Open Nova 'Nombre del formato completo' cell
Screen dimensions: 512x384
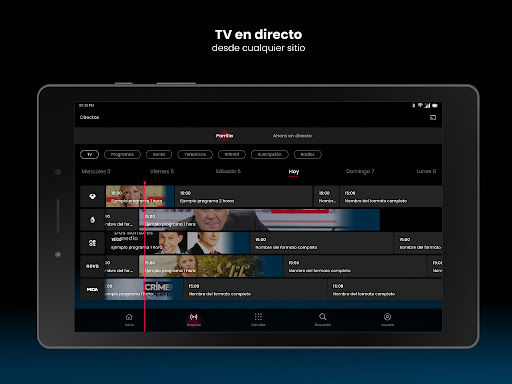355,266
